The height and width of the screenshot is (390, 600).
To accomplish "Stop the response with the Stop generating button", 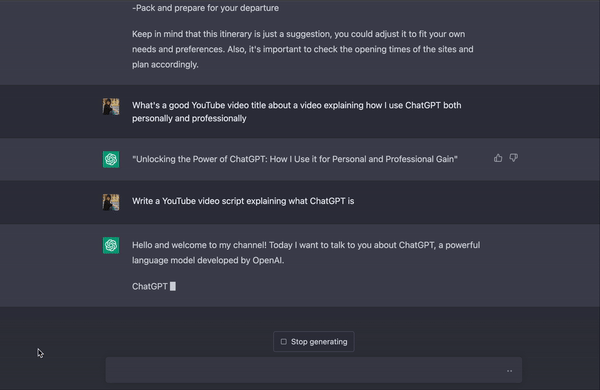I will [x=314, y=341].
